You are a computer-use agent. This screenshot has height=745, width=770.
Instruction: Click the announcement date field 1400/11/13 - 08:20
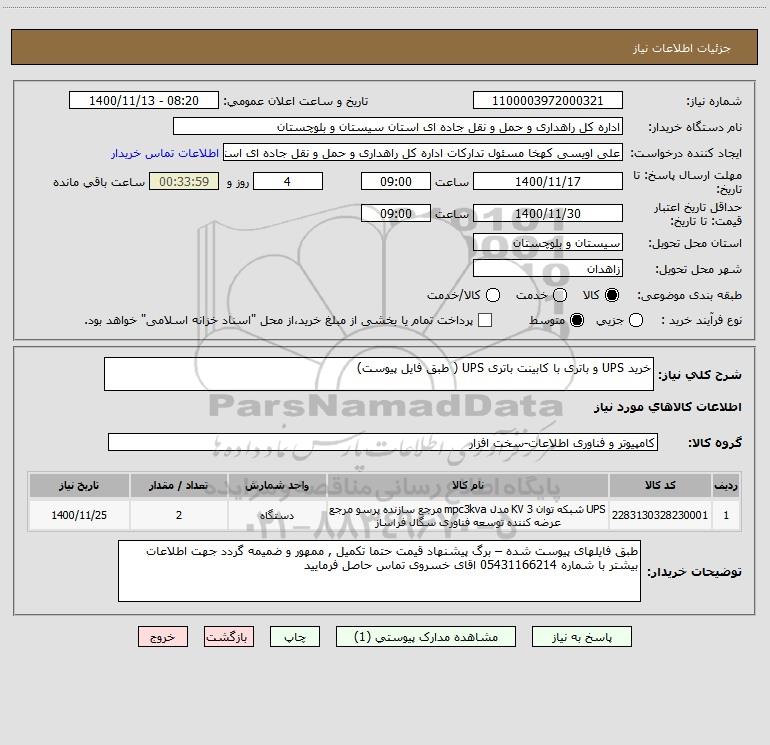[x=144, y=101]
